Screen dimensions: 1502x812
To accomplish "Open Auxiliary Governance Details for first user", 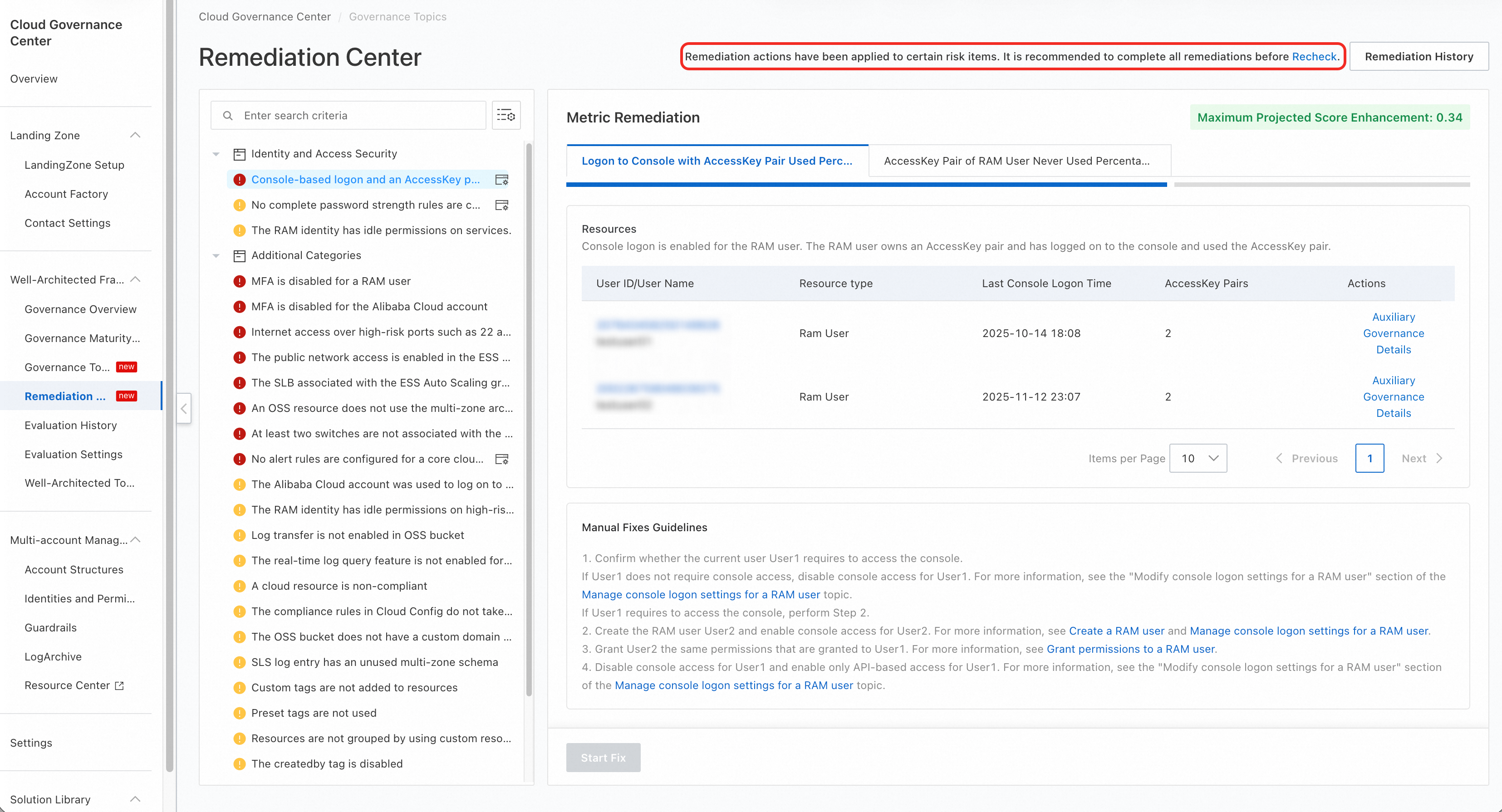I will point(1393,333).
